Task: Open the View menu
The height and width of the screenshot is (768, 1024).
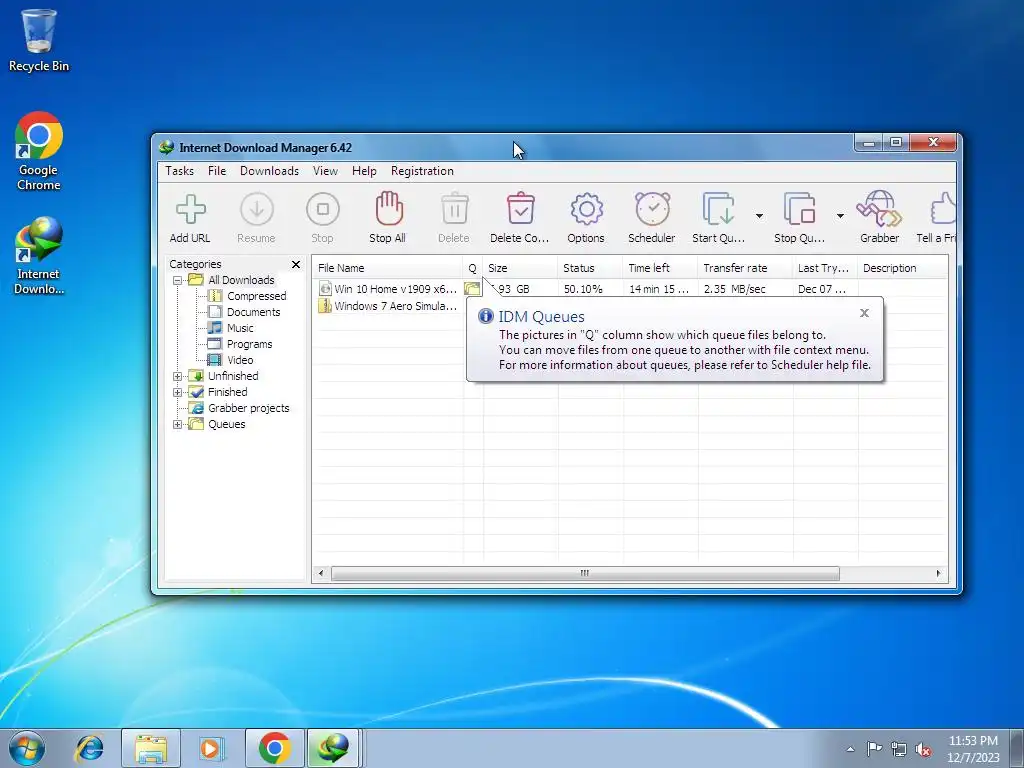Action: [325, 171]
